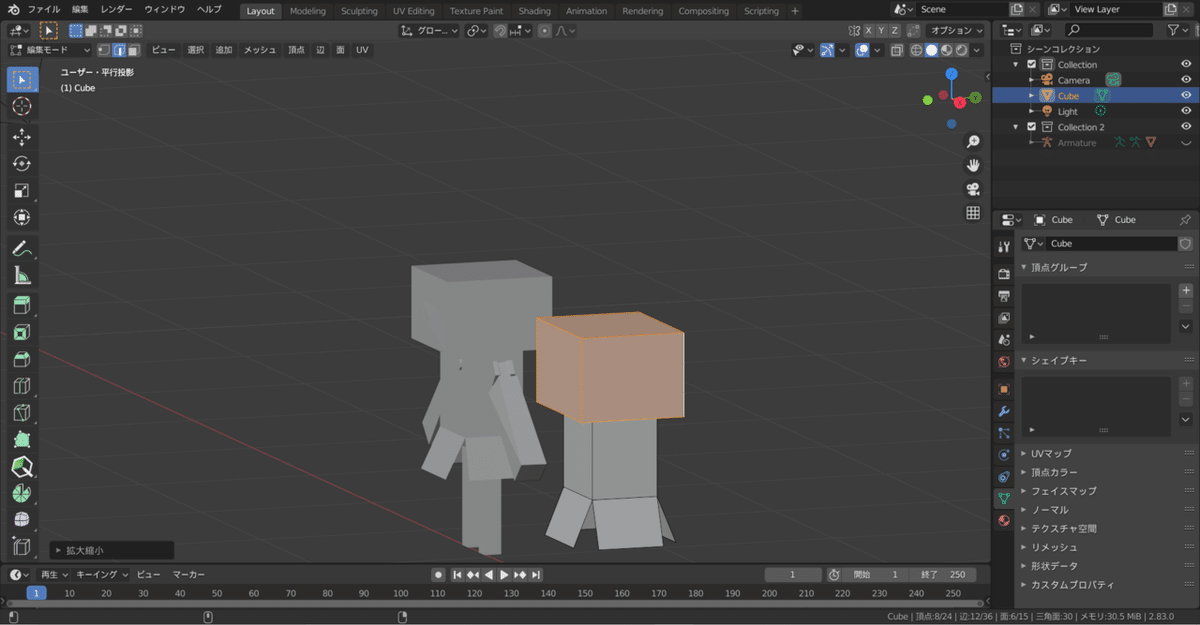Select the Select Box tool
Image resolution: width=1200 pixels, height=625 pixels.
click(x=22, y=79)
